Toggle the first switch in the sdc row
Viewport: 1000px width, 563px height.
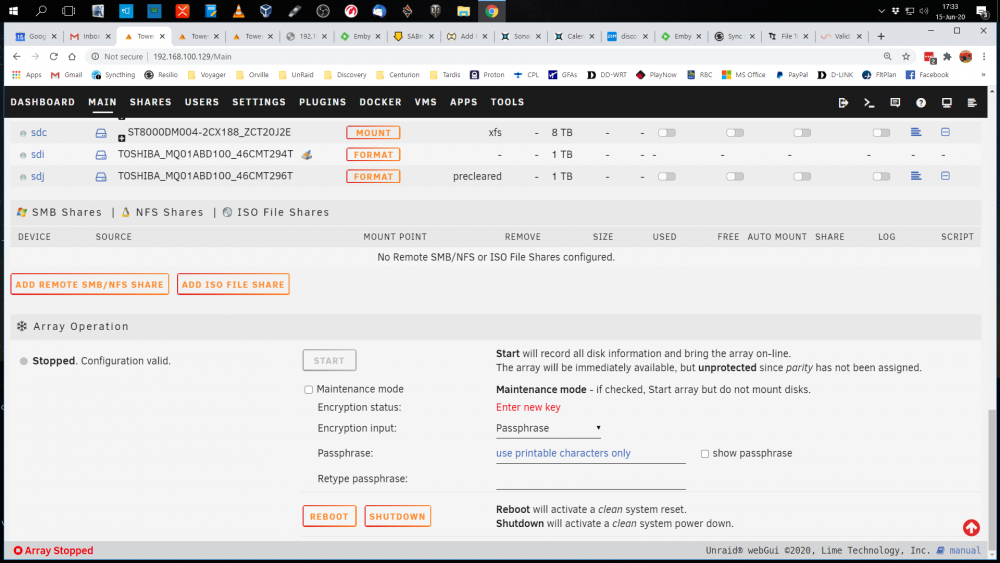coord(666,133)
